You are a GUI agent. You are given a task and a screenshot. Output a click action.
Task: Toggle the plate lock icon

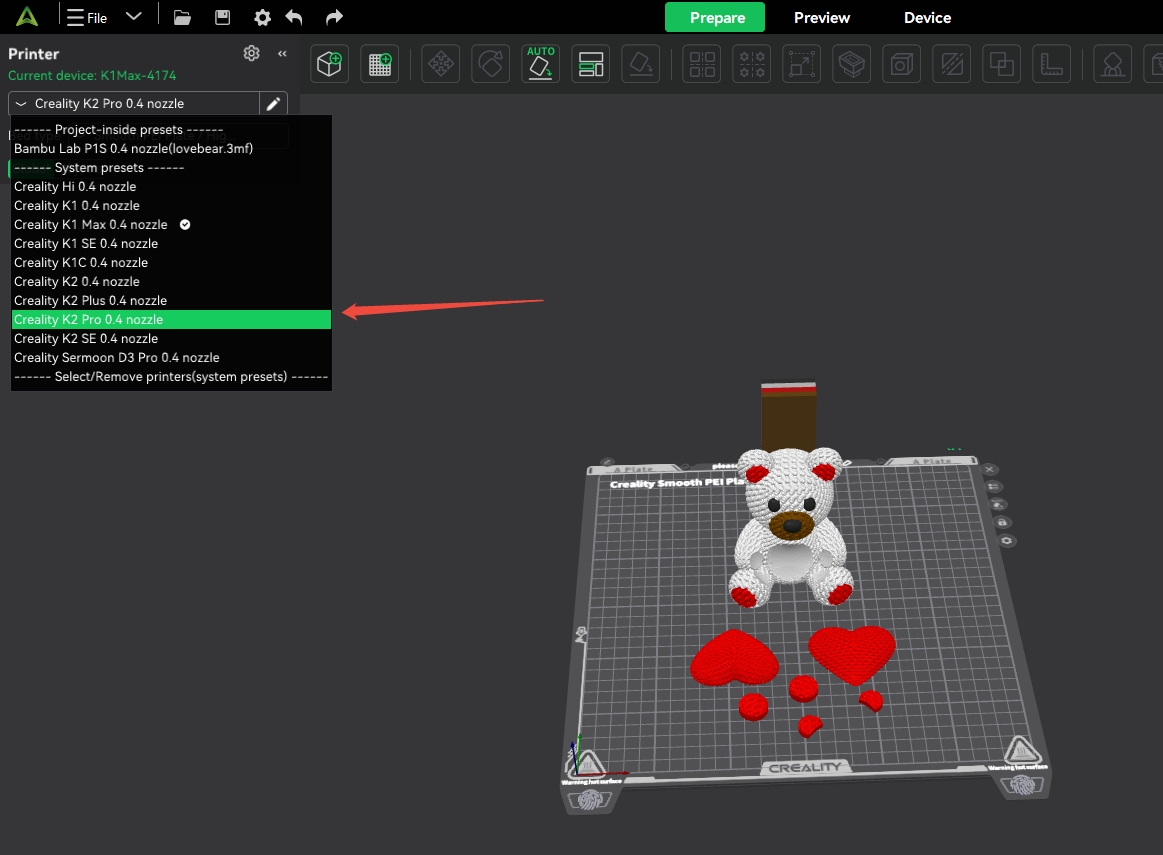pos(1001,522)
